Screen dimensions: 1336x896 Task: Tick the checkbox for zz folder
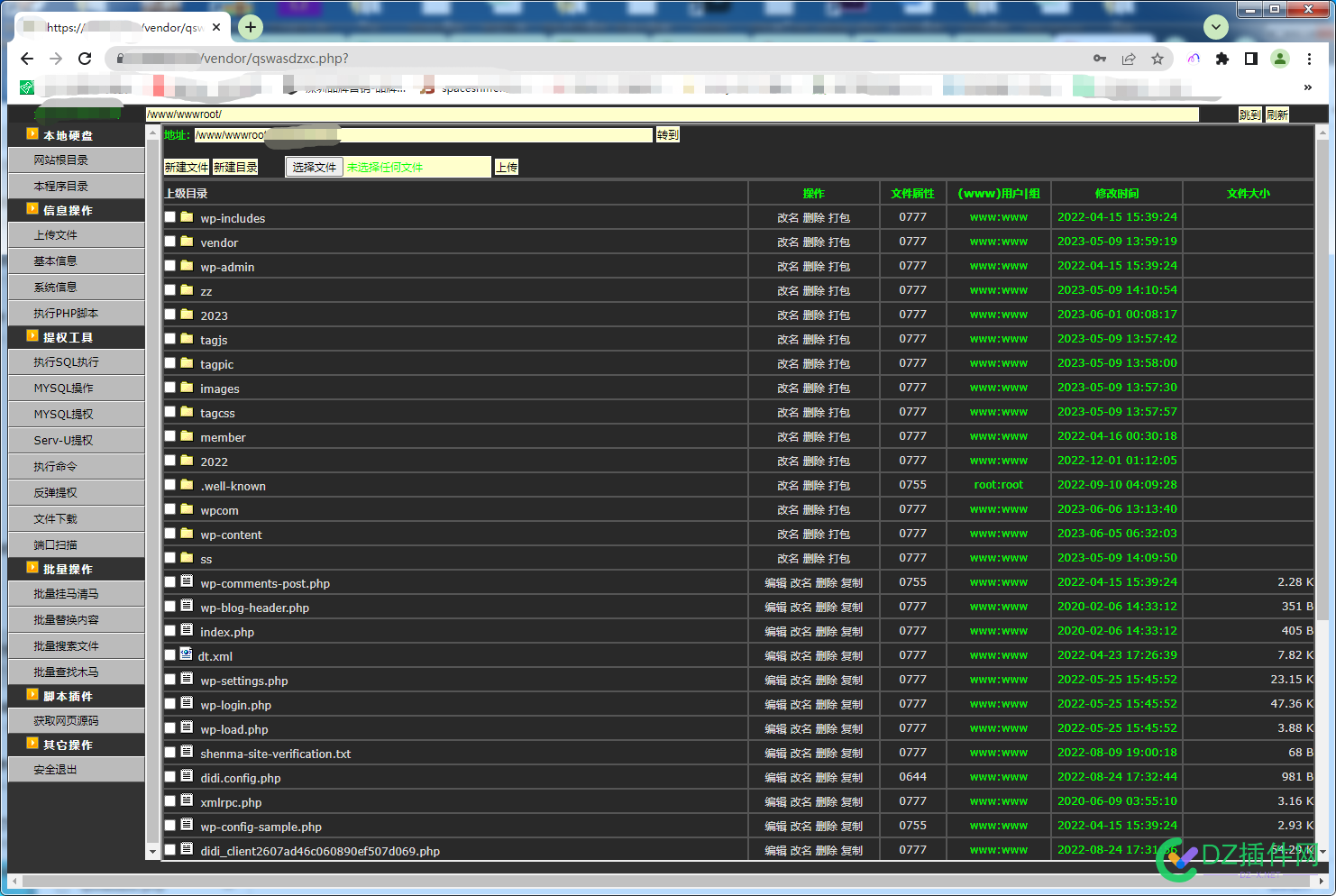click(x=170, y=290)
